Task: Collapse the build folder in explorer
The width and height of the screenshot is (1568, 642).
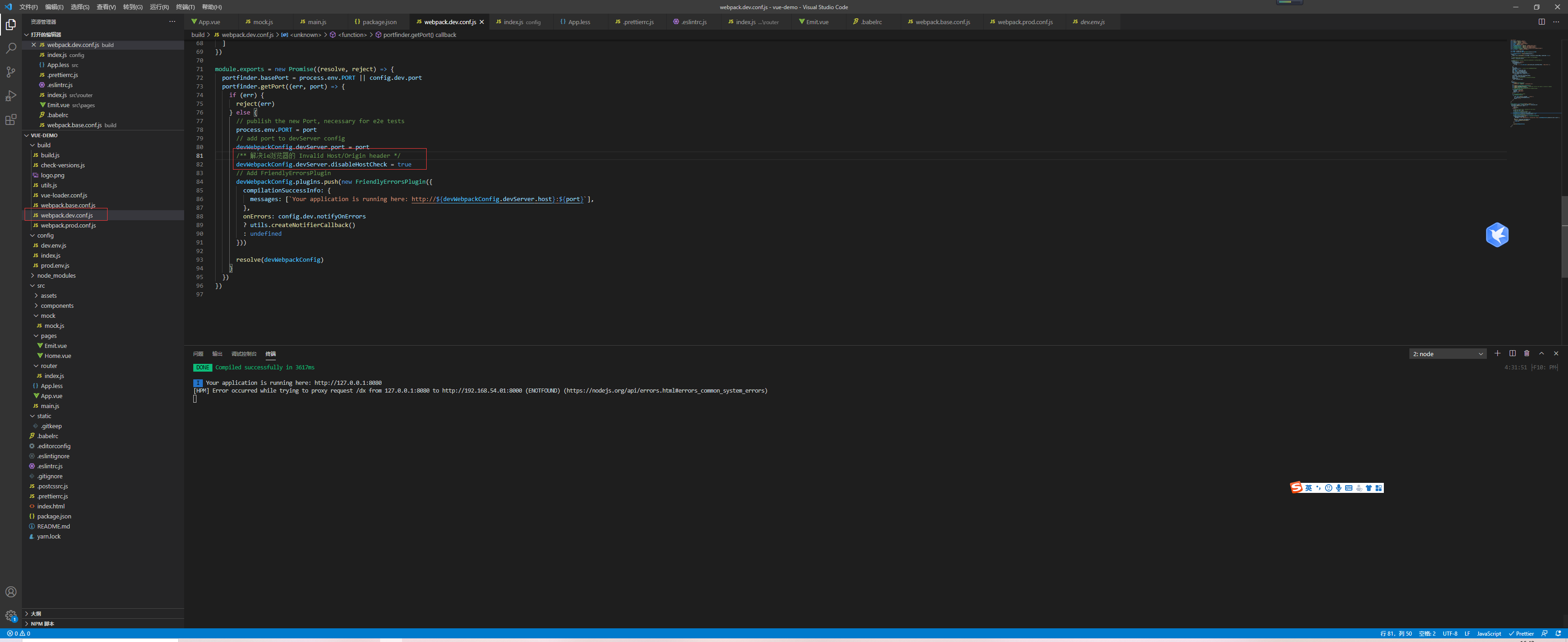Action: (43, 145)
